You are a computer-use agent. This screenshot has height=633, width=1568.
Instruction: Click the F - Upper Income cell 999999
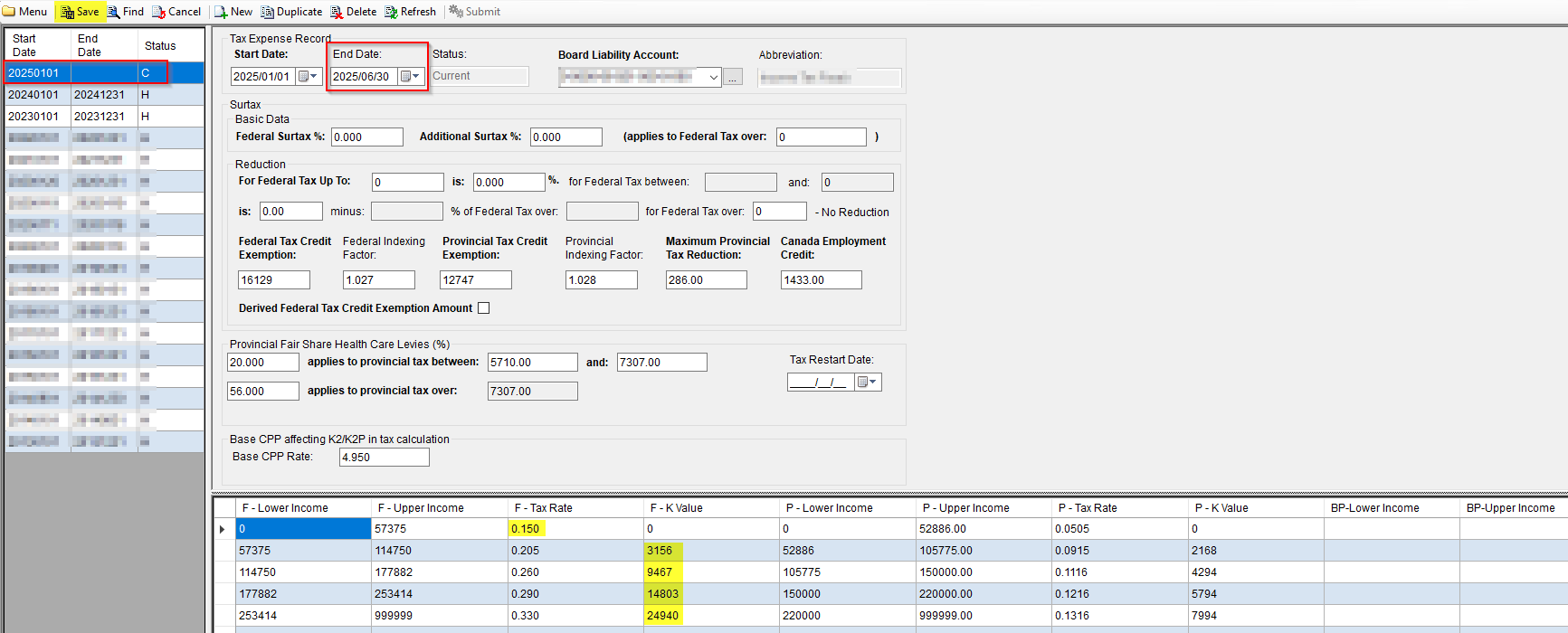tap(439, 616)
